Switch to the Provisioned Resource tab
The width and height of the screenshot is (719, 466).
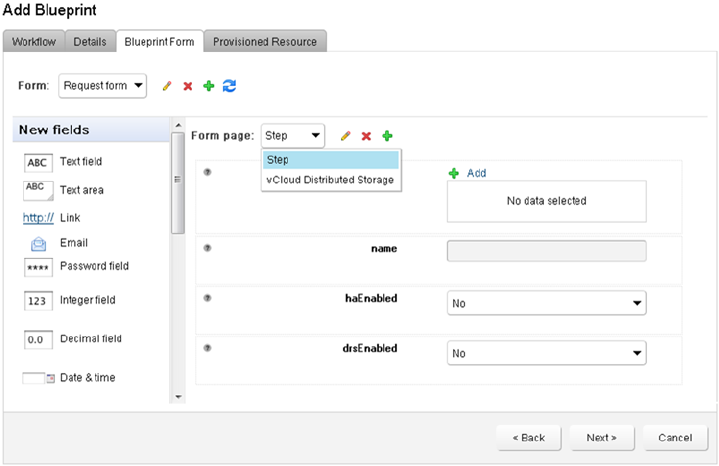pos(265,41)
